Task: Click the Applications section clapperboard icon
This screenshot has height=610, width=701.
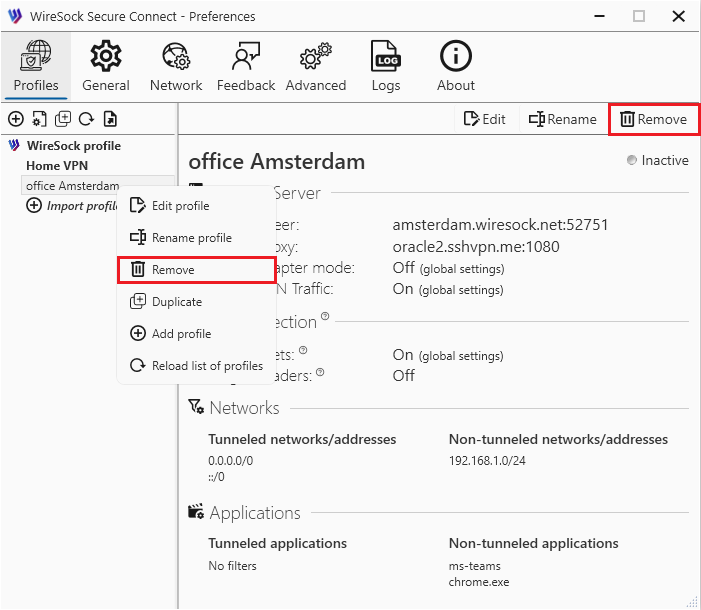Action: 196,511
